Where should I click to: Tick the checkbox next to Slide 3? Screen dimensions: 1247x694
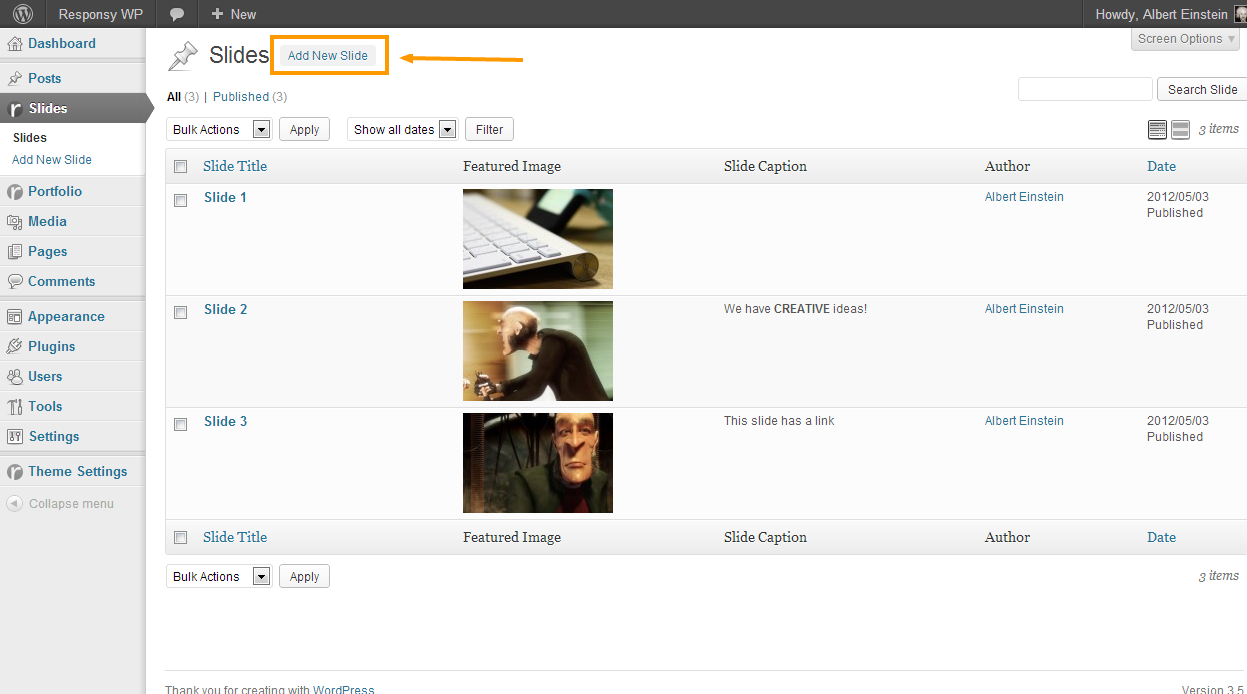(181, 424)
